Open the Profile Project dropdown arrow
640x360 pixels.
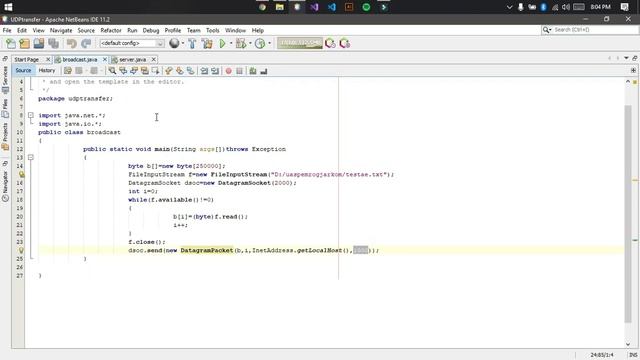[x=269, y=43]
